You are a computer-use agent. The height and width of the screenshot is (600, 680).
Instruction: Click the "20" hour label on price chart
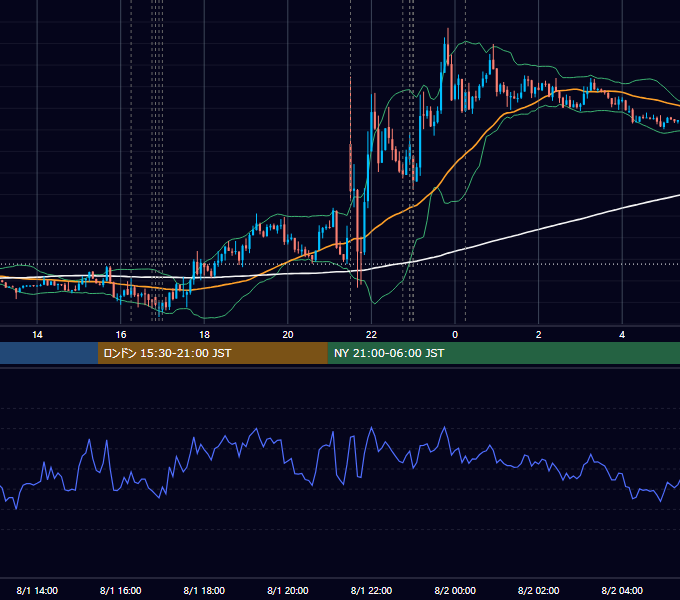(x=288, y=335)
